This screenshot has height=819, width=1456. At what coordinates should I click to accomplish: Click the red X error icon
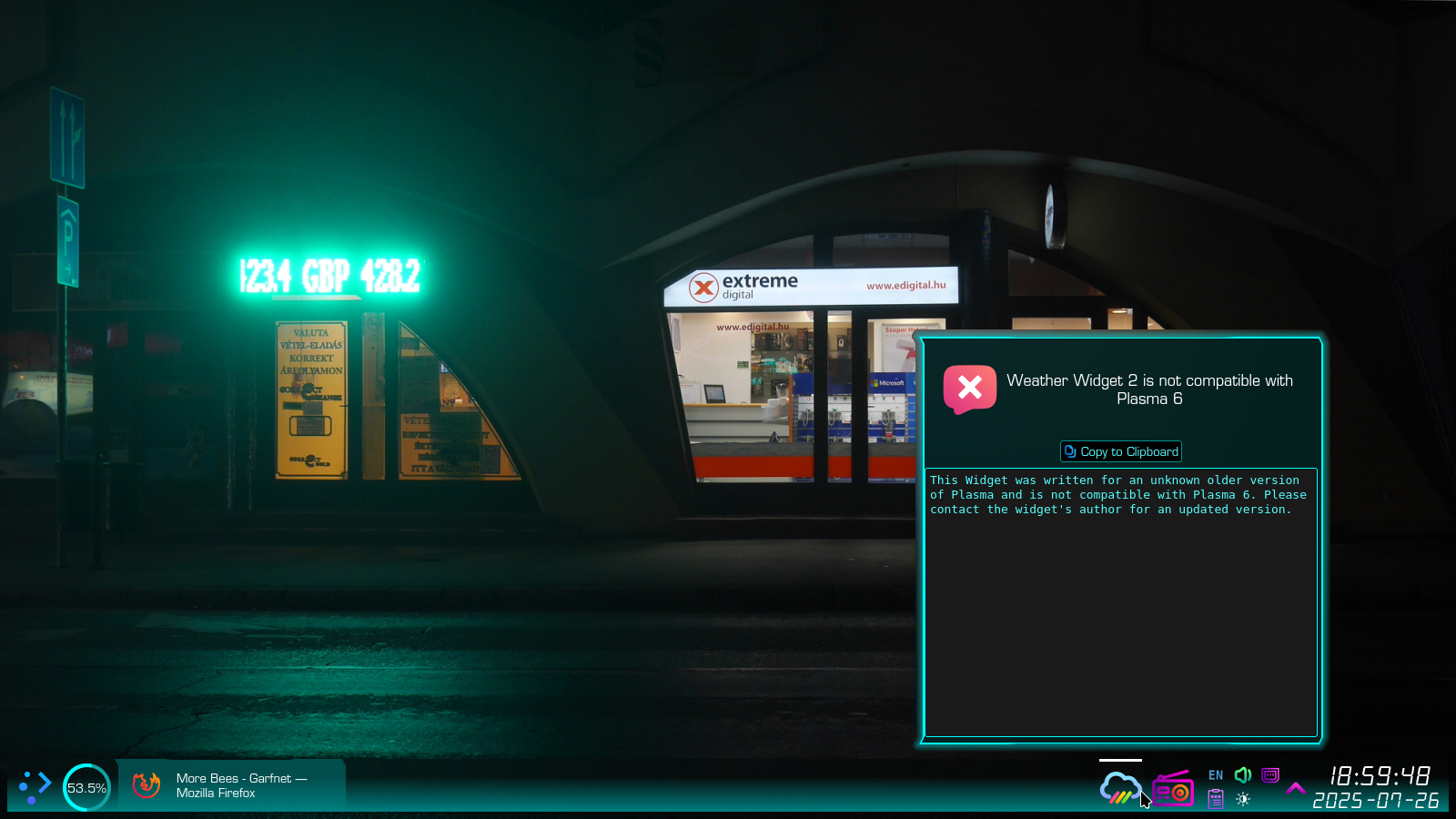[x=970, y=389]
